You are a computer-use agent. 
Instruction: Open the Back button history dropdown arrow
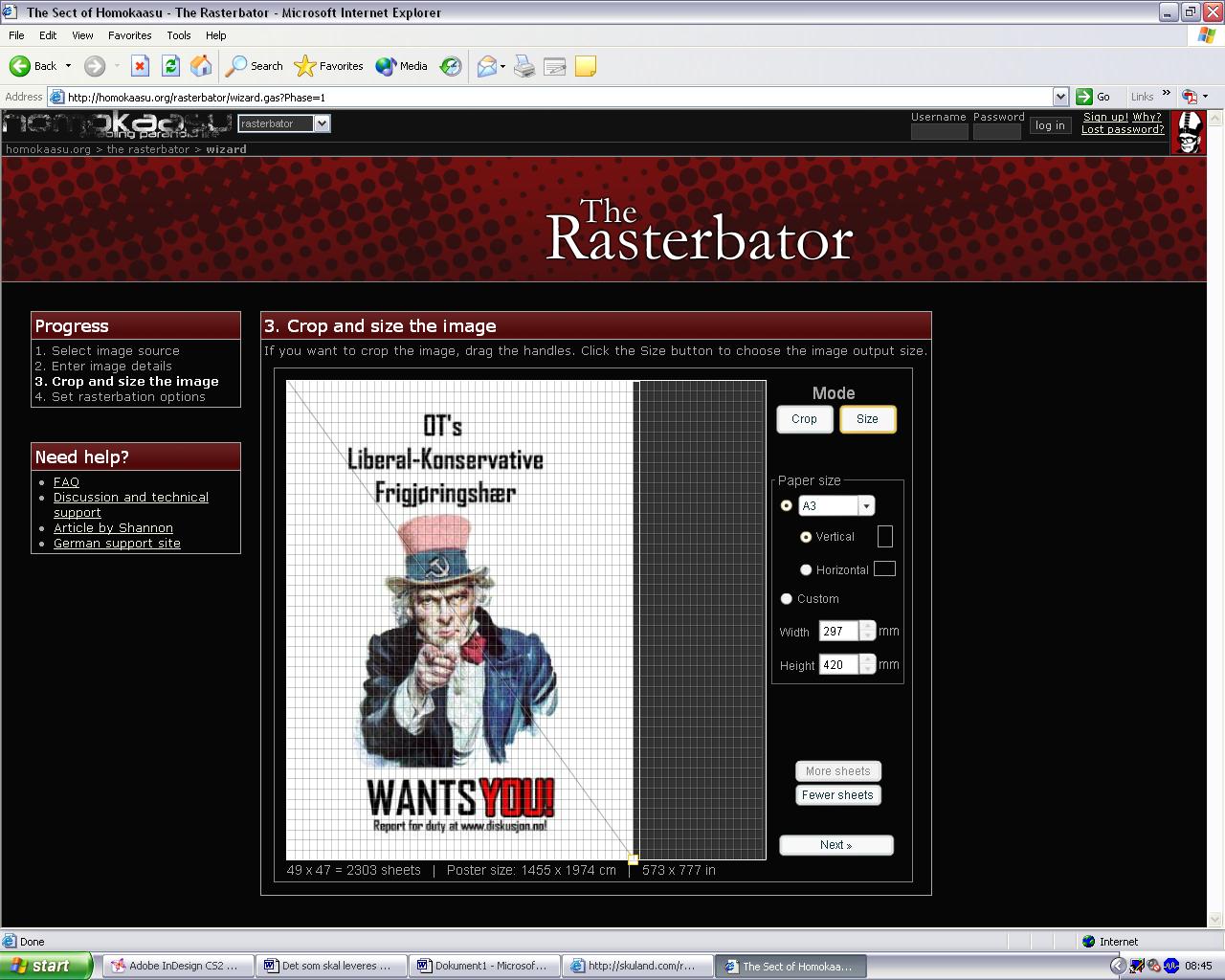tap(68, 66)
